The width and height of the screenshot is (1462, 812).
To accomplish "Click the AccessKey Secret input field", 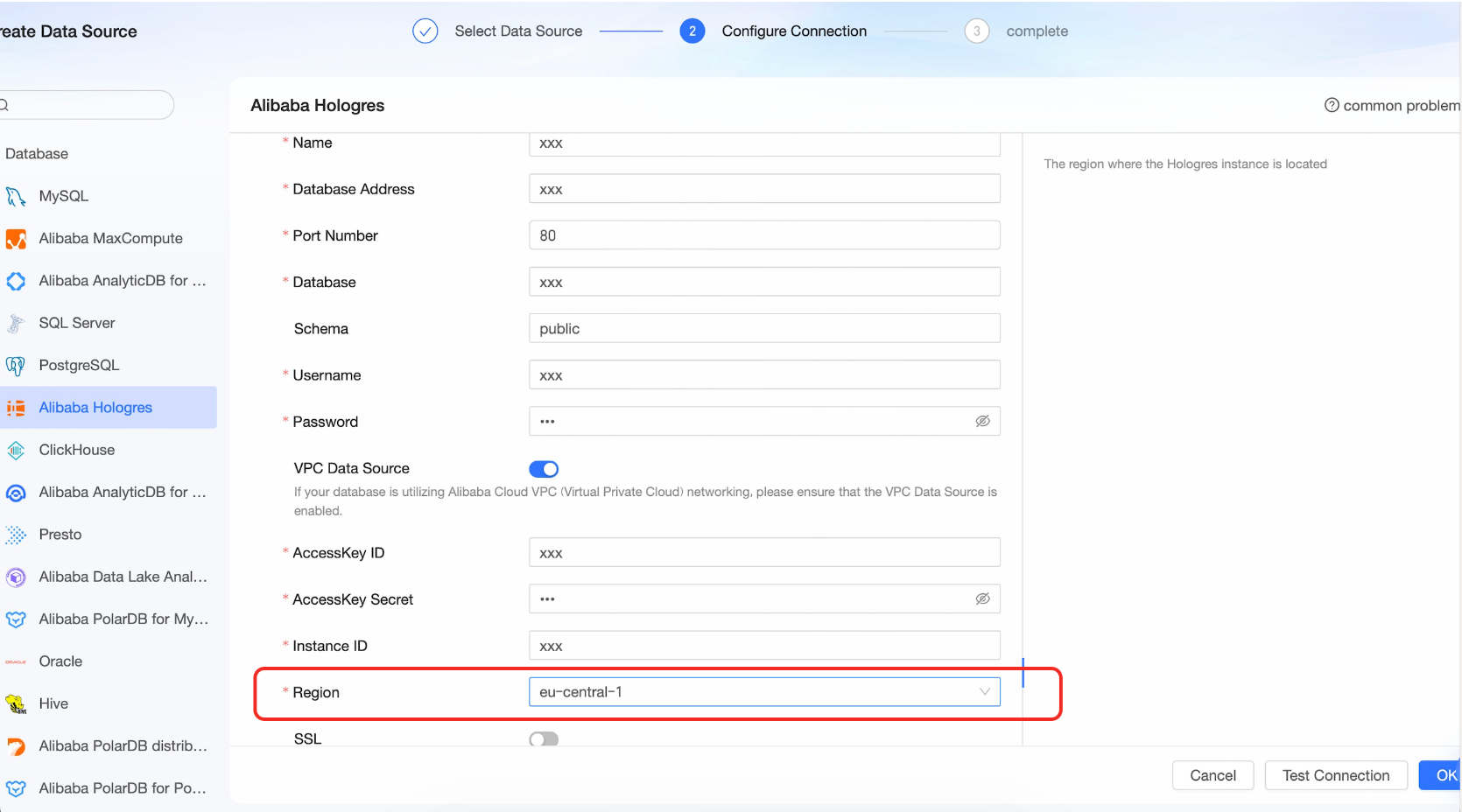I will click(764, 598).
